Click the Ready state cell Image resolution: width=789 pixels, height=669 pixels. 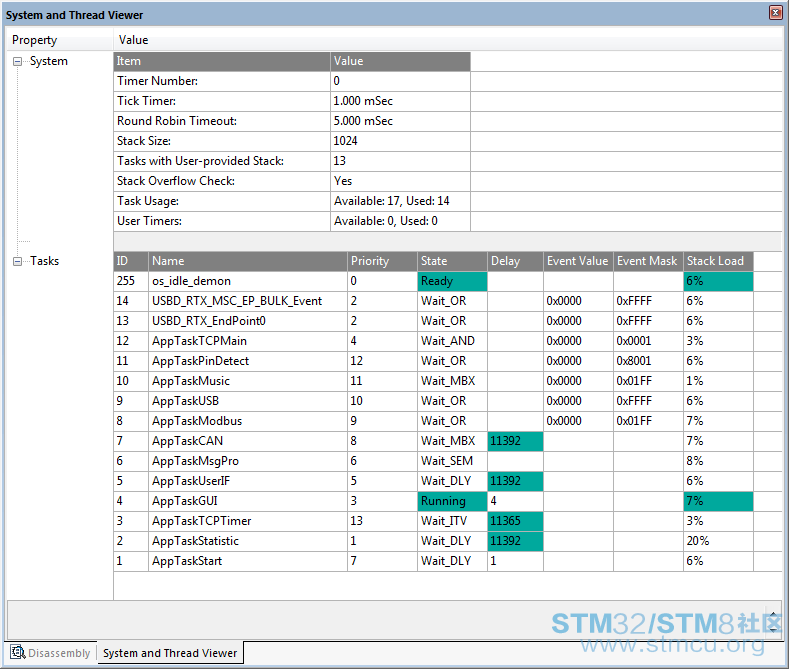coord(452,281)
